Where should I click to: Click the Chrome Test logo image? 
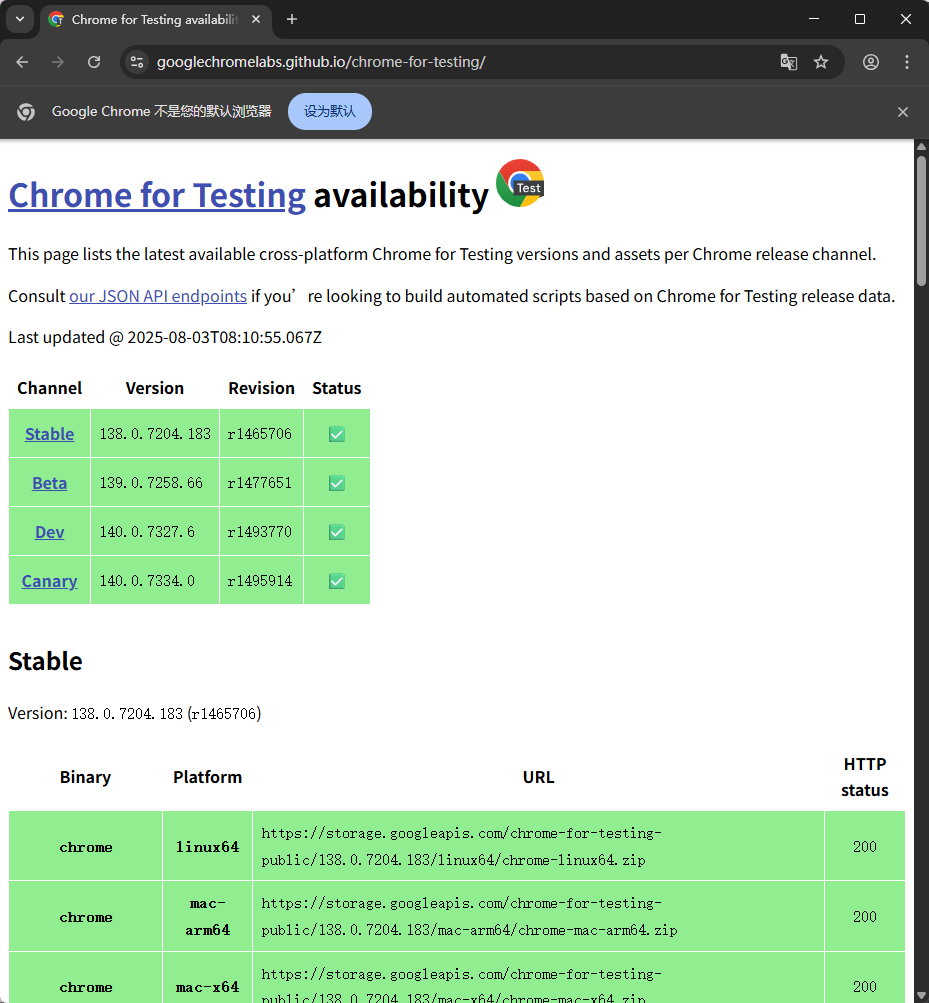(x=520, y=183)
